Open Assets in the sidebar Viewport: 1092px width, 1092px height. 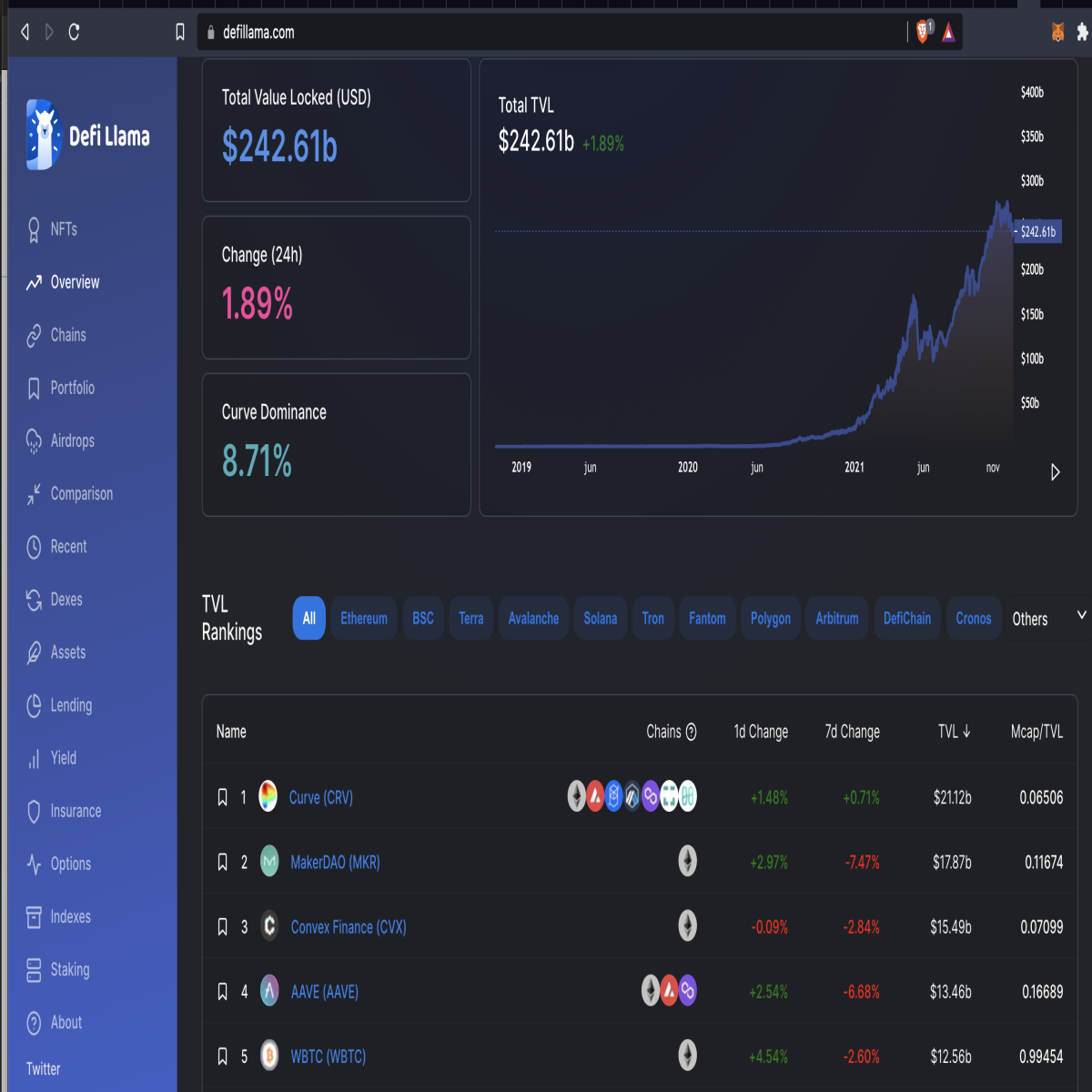[56, 652]
